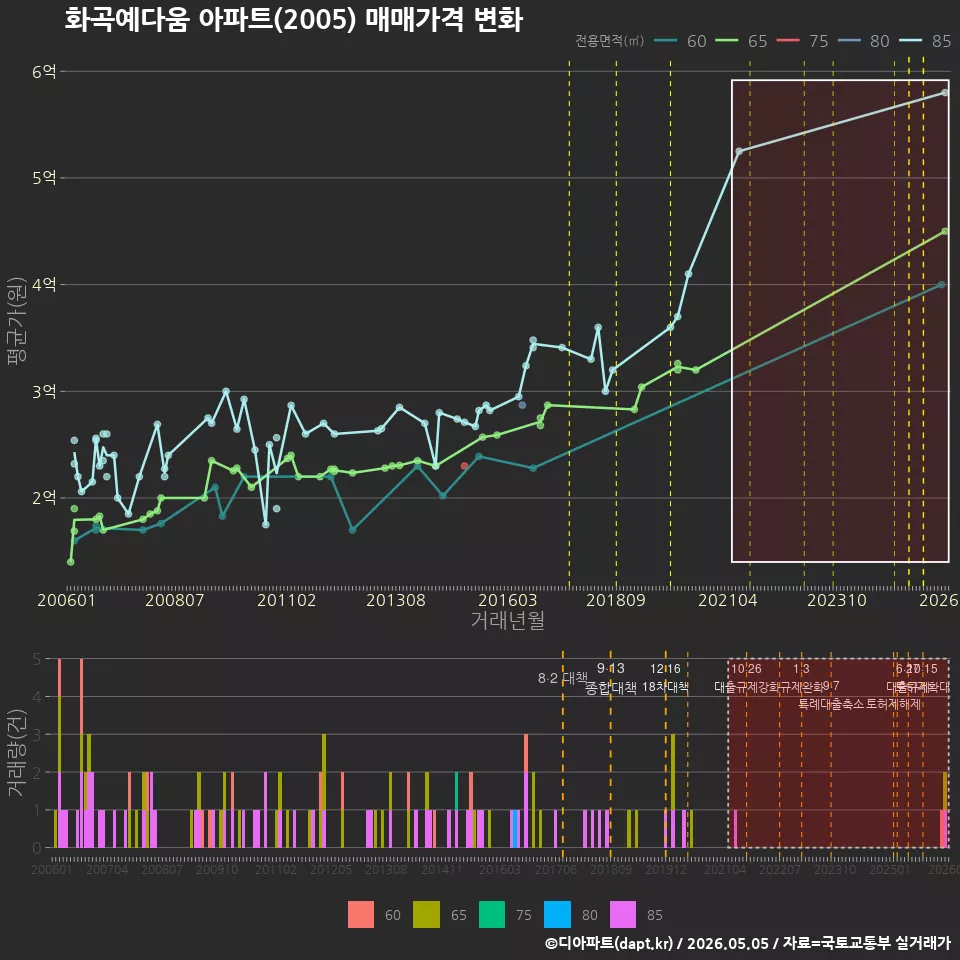960x960 pixels.
Task: Click the final 85㎡ data point near 6억
Action: (945, 92)
